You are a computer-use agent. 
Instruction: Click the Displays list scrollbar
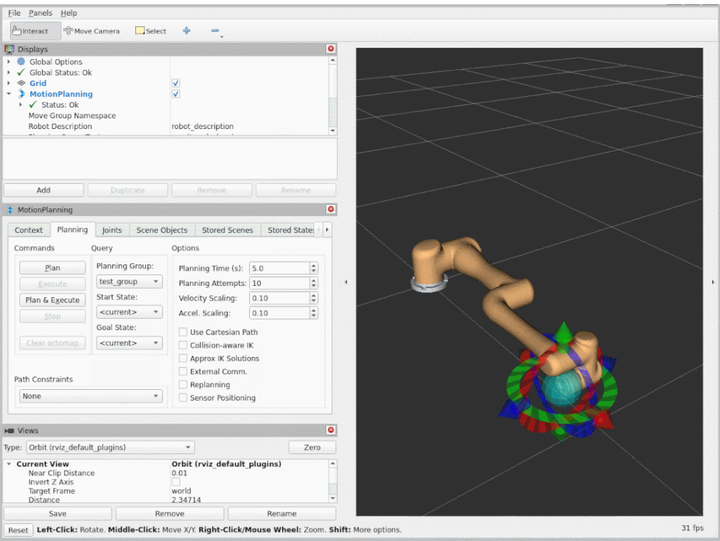point(333,96)
